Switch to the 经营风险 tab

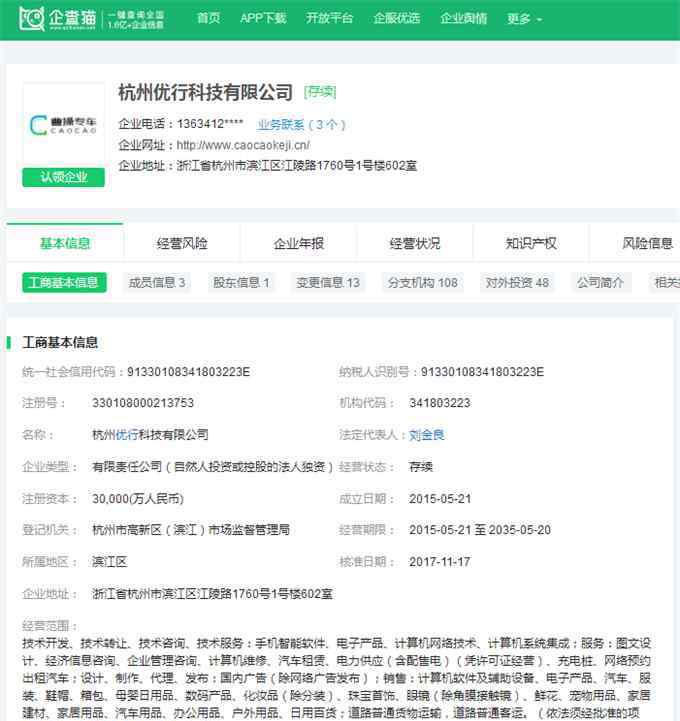(x=182, y=243)
